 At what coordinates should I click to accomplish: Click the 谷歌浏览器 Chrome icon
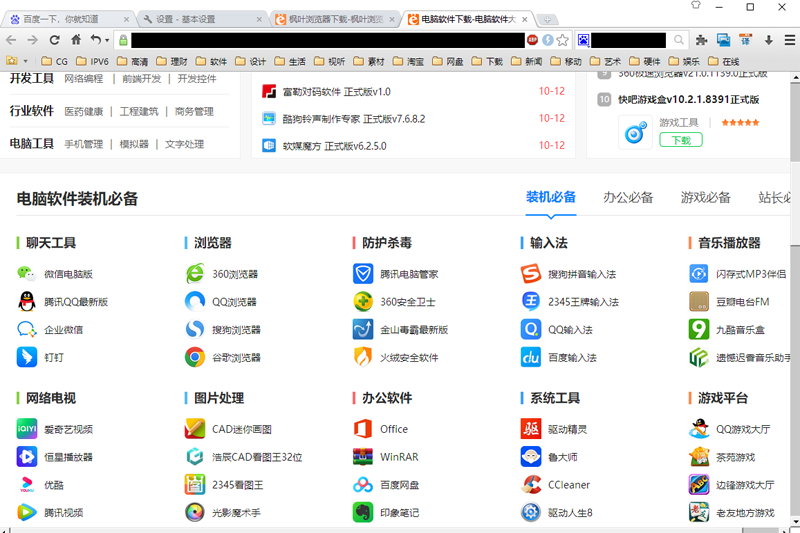[x=194, y=357]
